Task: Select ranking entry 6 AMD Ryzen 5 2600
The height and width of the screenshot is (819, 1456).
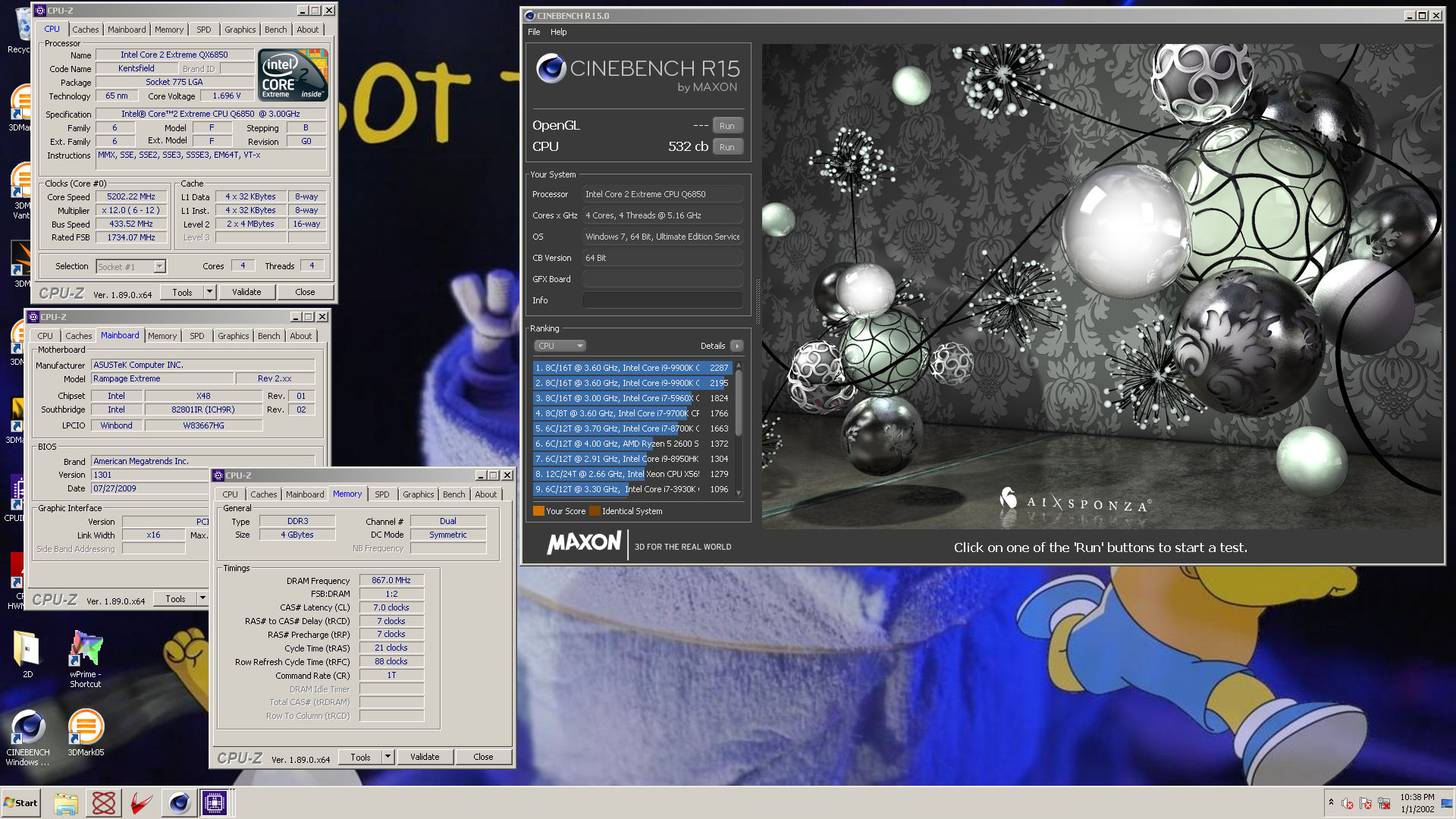Action: coord(632,444)
